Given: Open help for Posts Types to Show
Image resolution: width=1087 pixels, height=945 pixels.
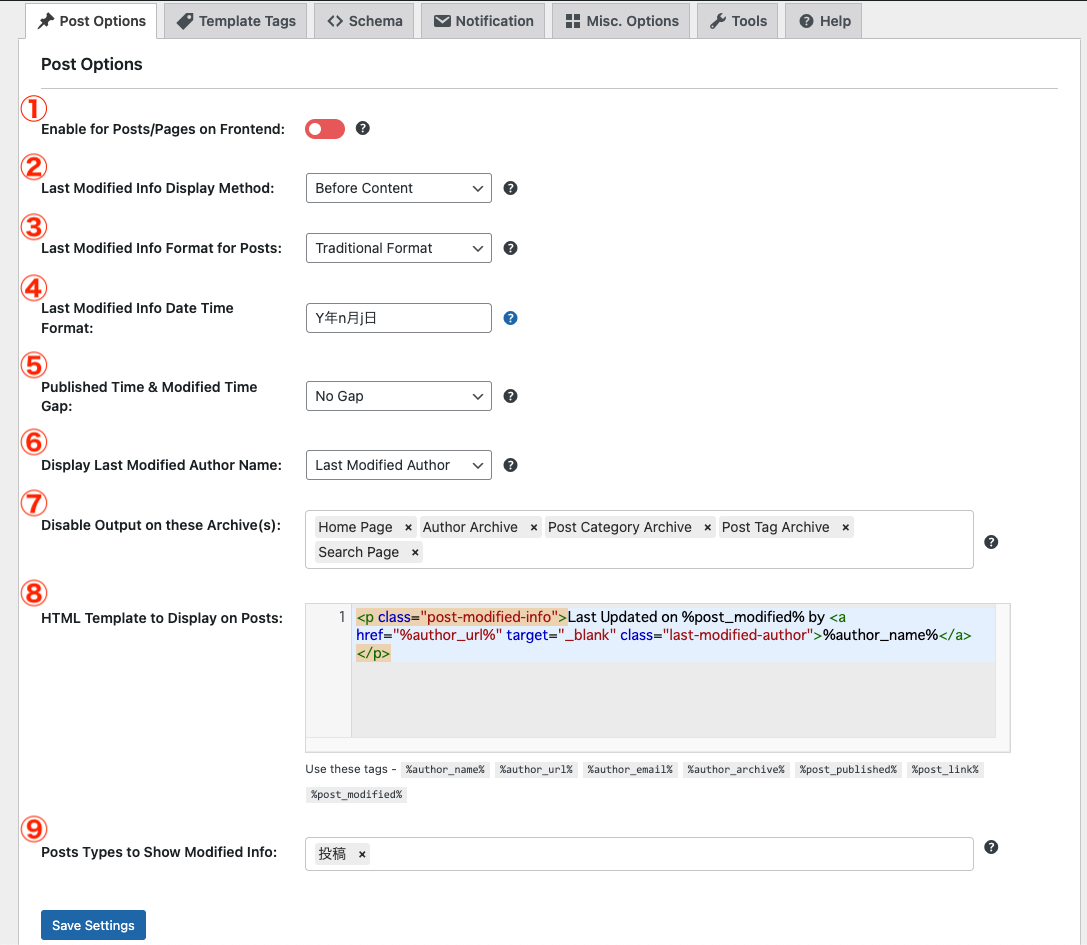Looking at the screenshot, I should 991,846.
